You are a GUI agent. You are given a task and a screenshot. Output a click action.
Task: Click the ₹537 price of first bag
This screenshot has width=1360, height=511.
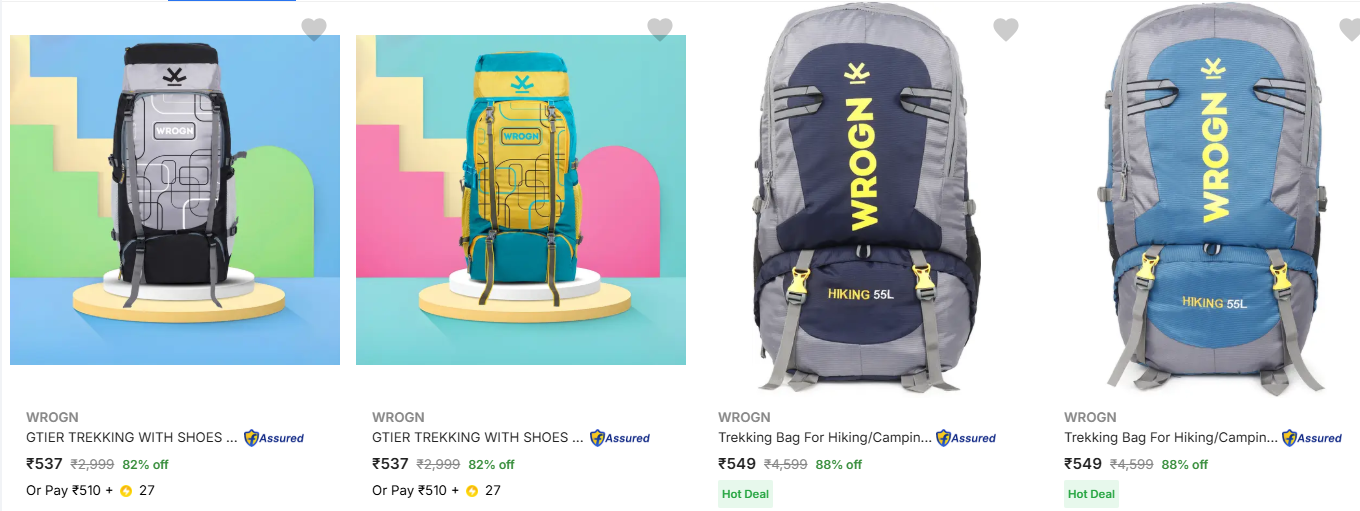point(45,464)
